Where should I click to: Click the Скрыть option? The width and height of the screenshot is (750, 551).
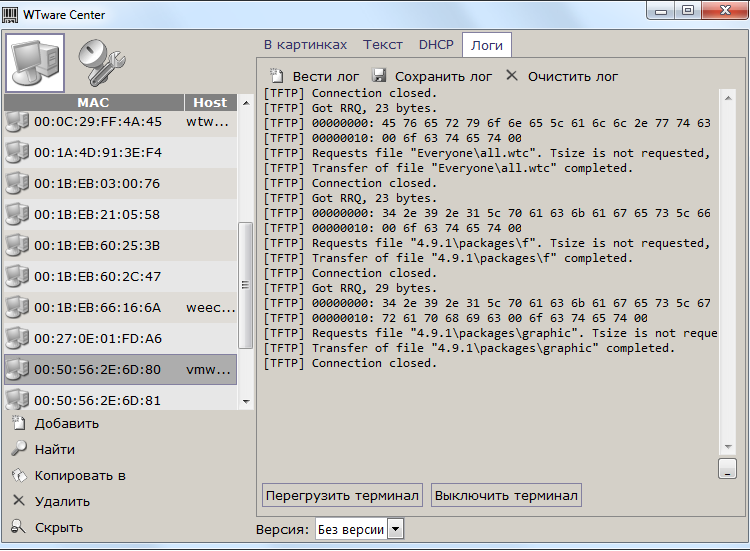pos(59,527)
